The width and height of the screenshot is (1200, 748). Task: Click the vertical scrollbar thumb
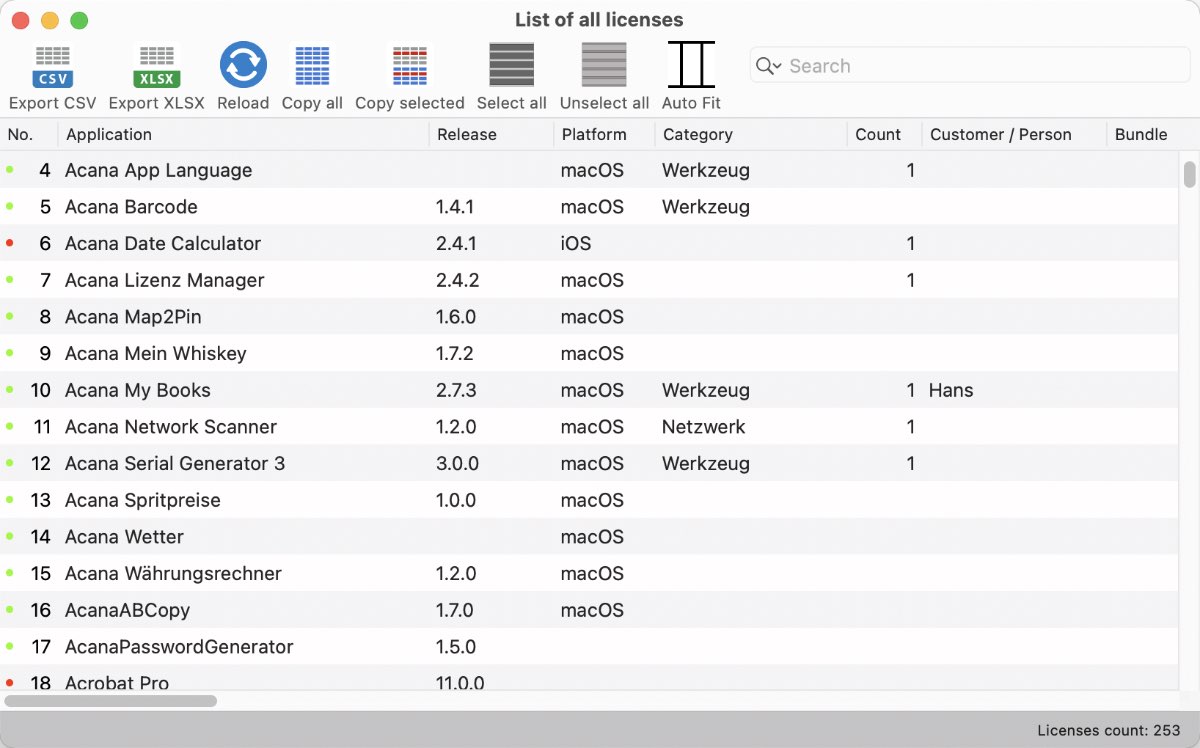point(1190,174)
